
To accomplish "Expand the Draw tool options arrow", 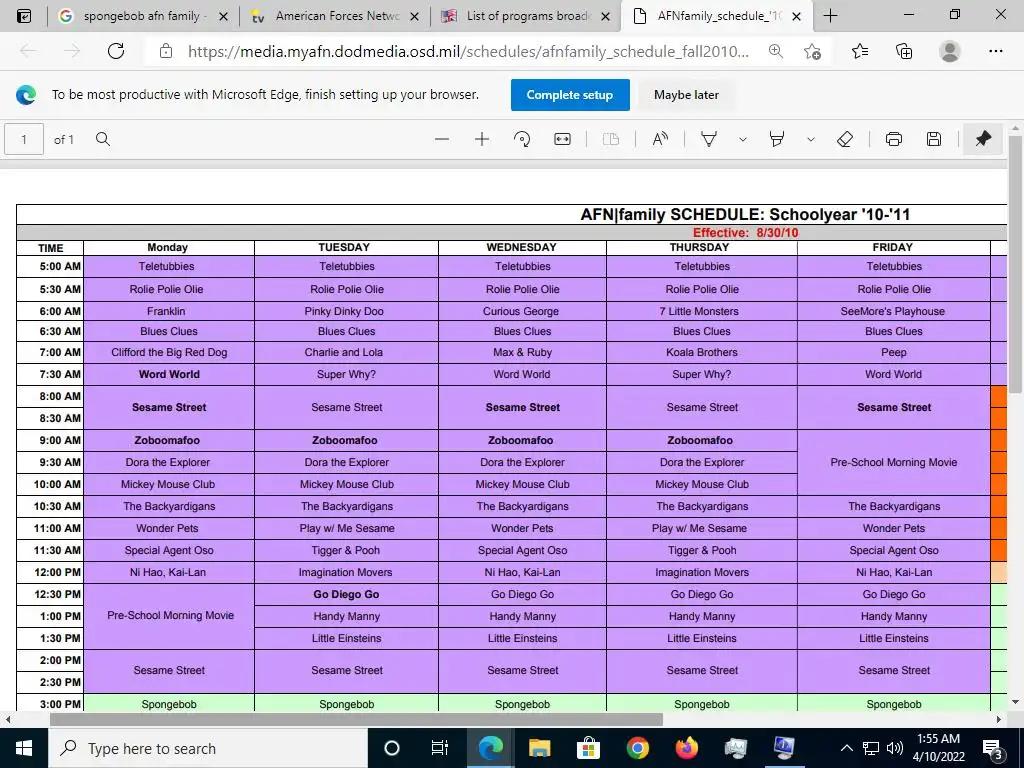I will (x=743, y=139).
